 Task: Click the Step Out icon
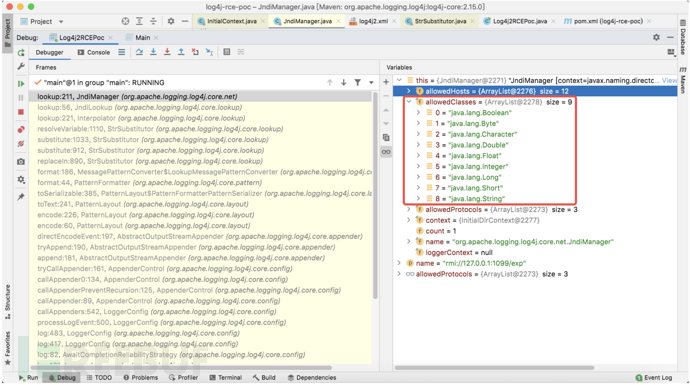click(x=181, y=52)
